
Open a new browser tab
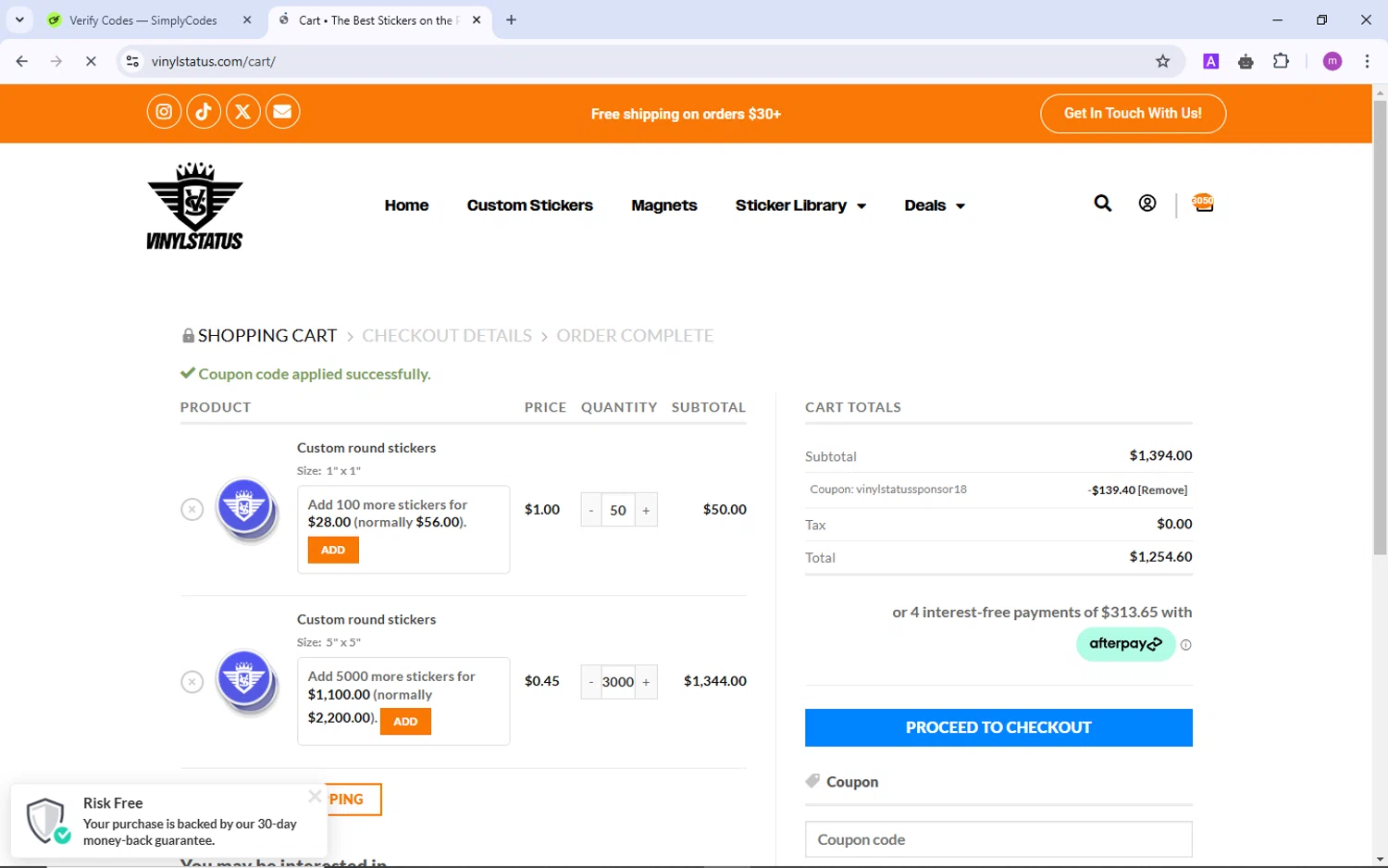coord(512,19)
